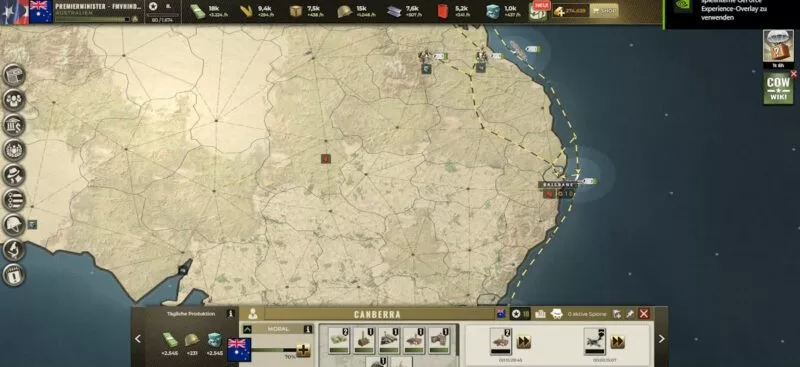Open the espionage hat icon in sidebar
The height and width of the screenshot is (367, 800).
14,175
